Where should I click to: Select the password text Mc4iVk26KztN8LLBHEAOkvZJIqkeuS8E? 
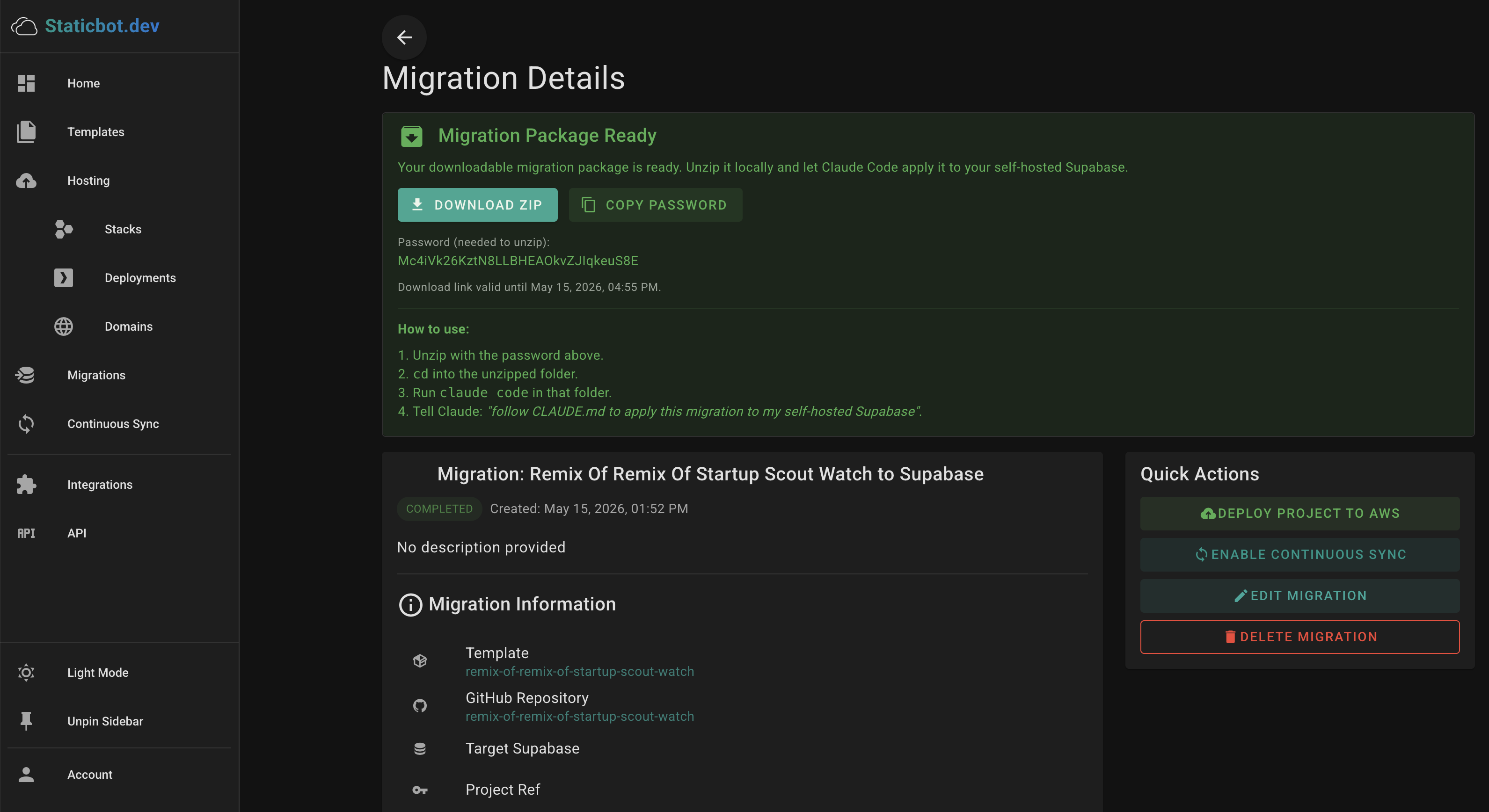click(x=518, y=261)
